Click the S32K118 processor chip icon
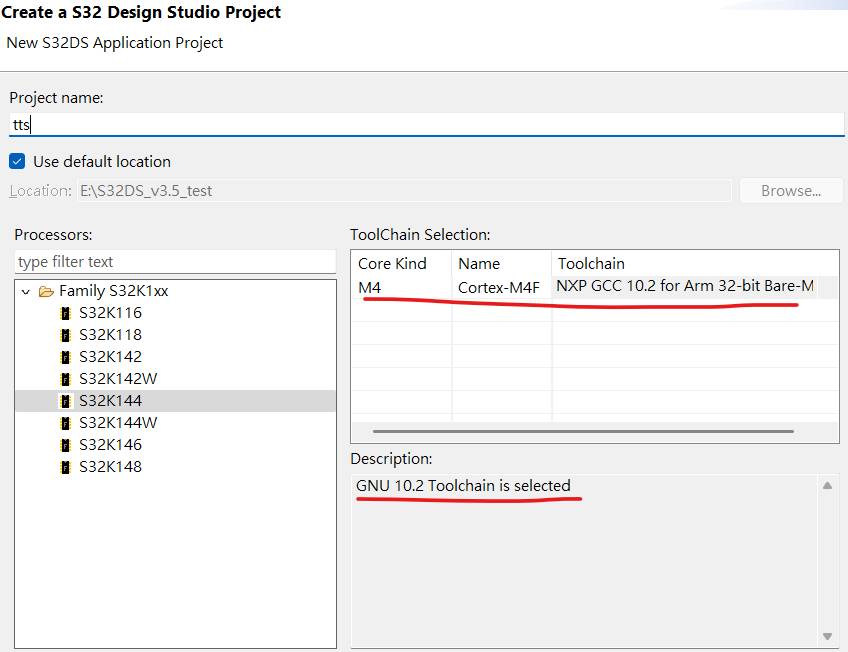 tap(65, 334)
